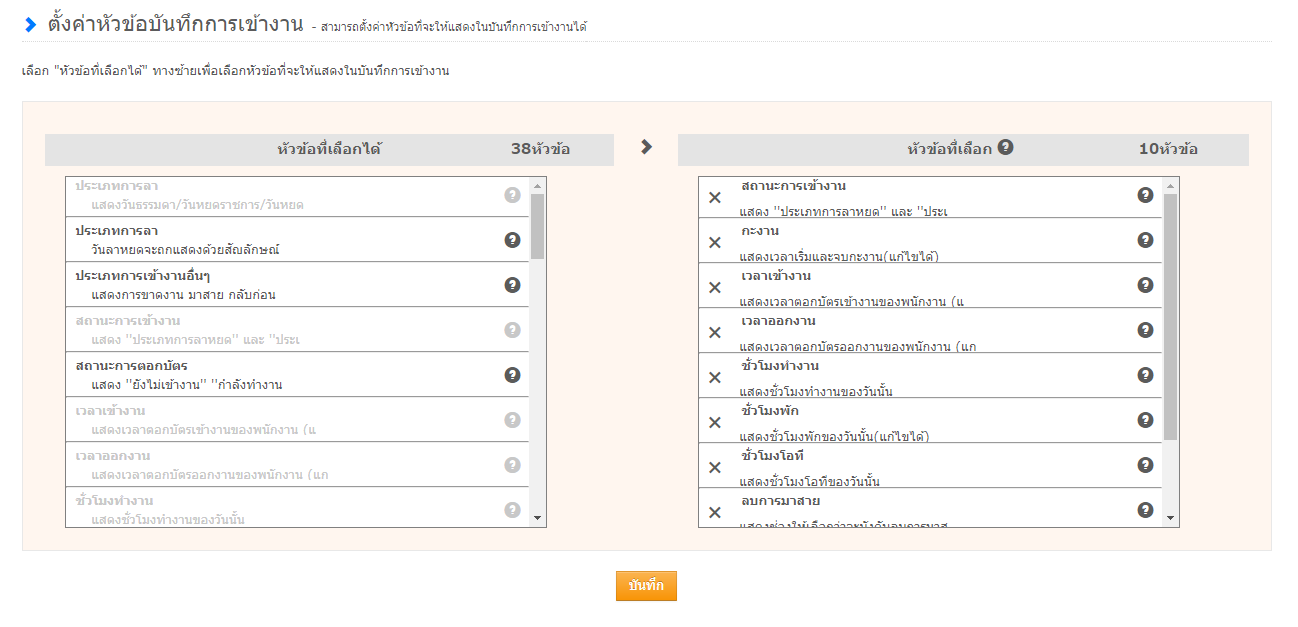Open help for selected ลบการมาสาย item

[x=1145, y=510]
